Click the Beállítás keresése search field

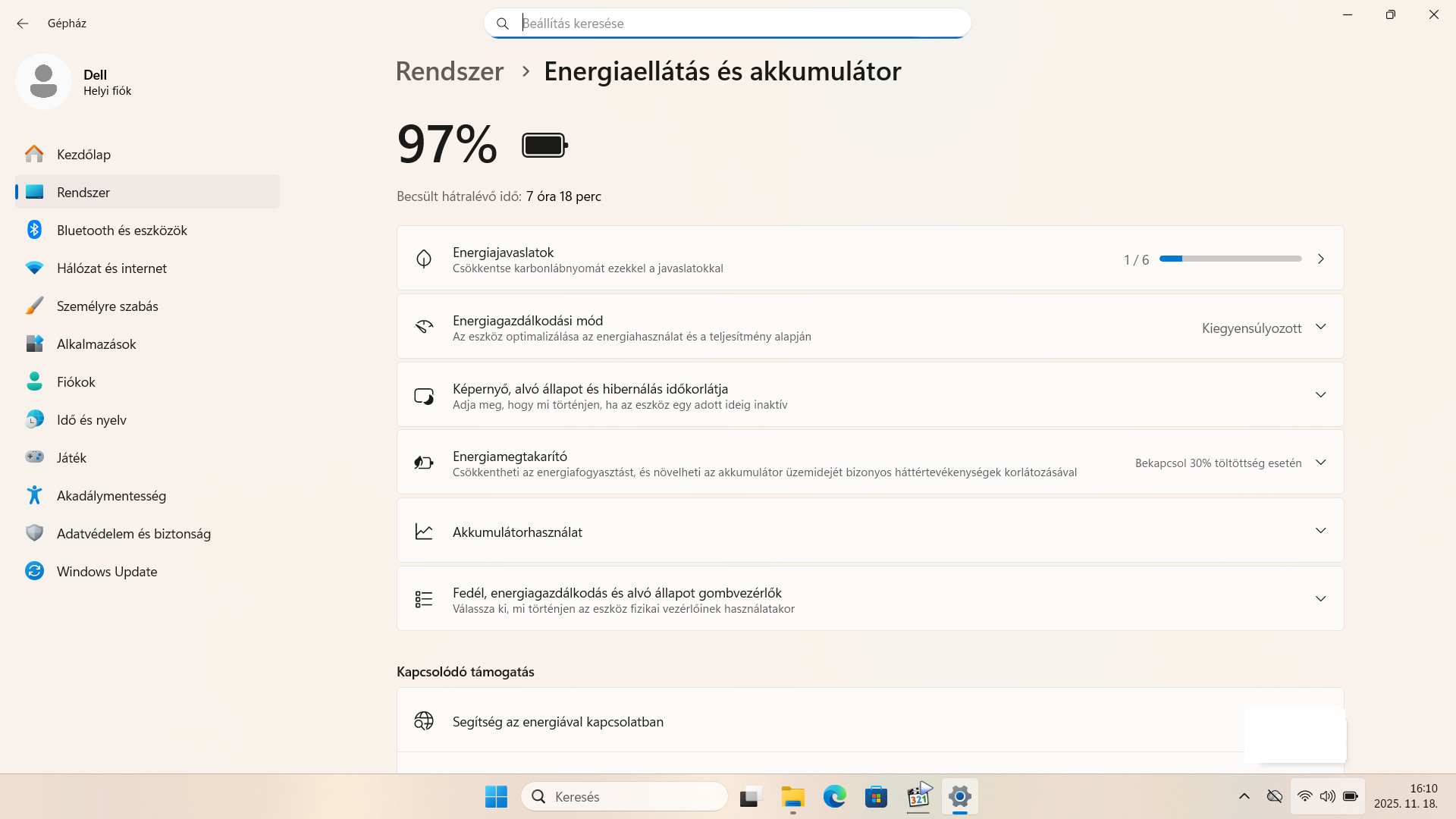click(x=726, y=24)
